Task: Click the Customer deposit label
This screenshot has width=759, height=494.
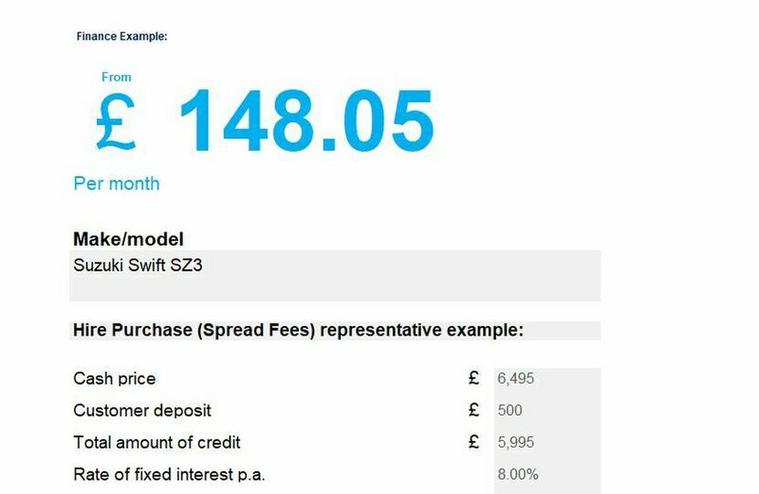Action: pyautogui.click(x=142, y=411)
